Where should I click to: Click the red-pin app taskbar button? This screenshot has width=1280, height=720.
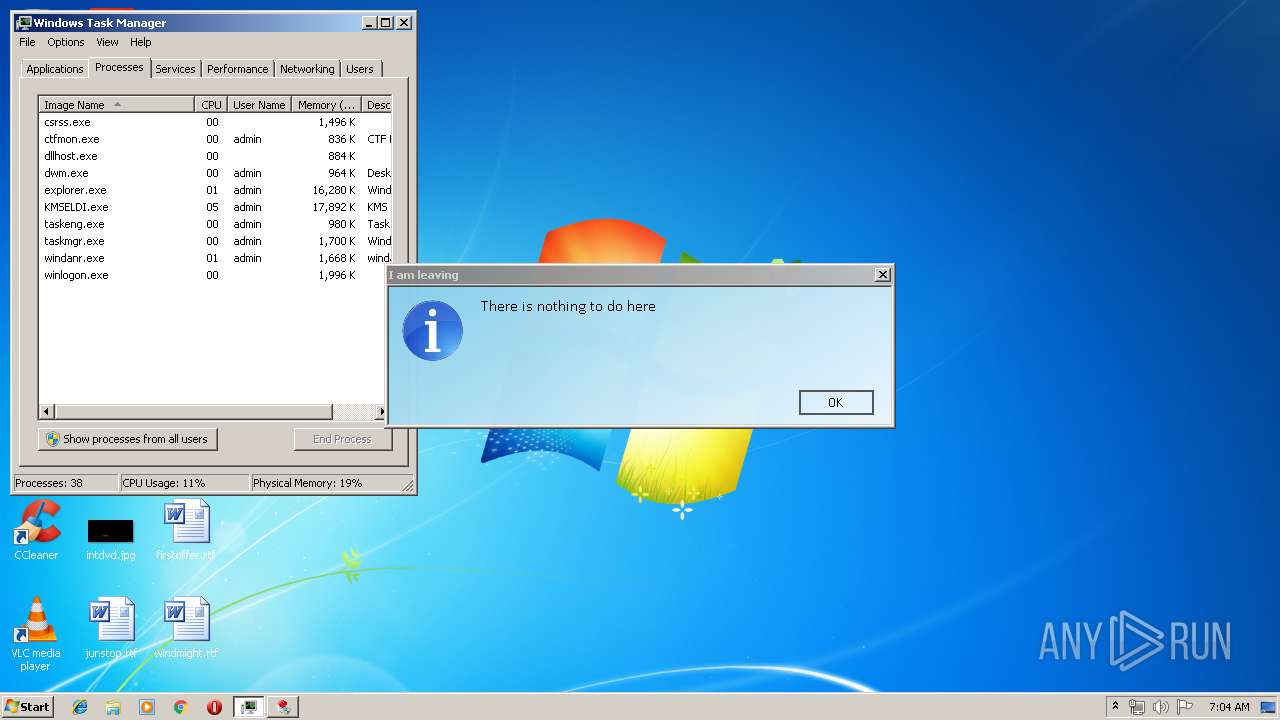(284, 707)
